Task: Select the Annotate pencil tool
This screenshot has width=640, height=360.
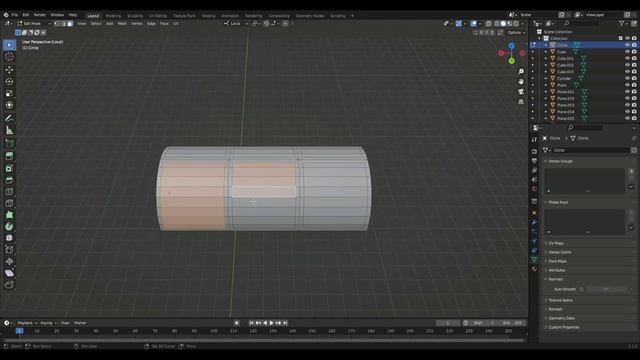Action: coord(9,118)
